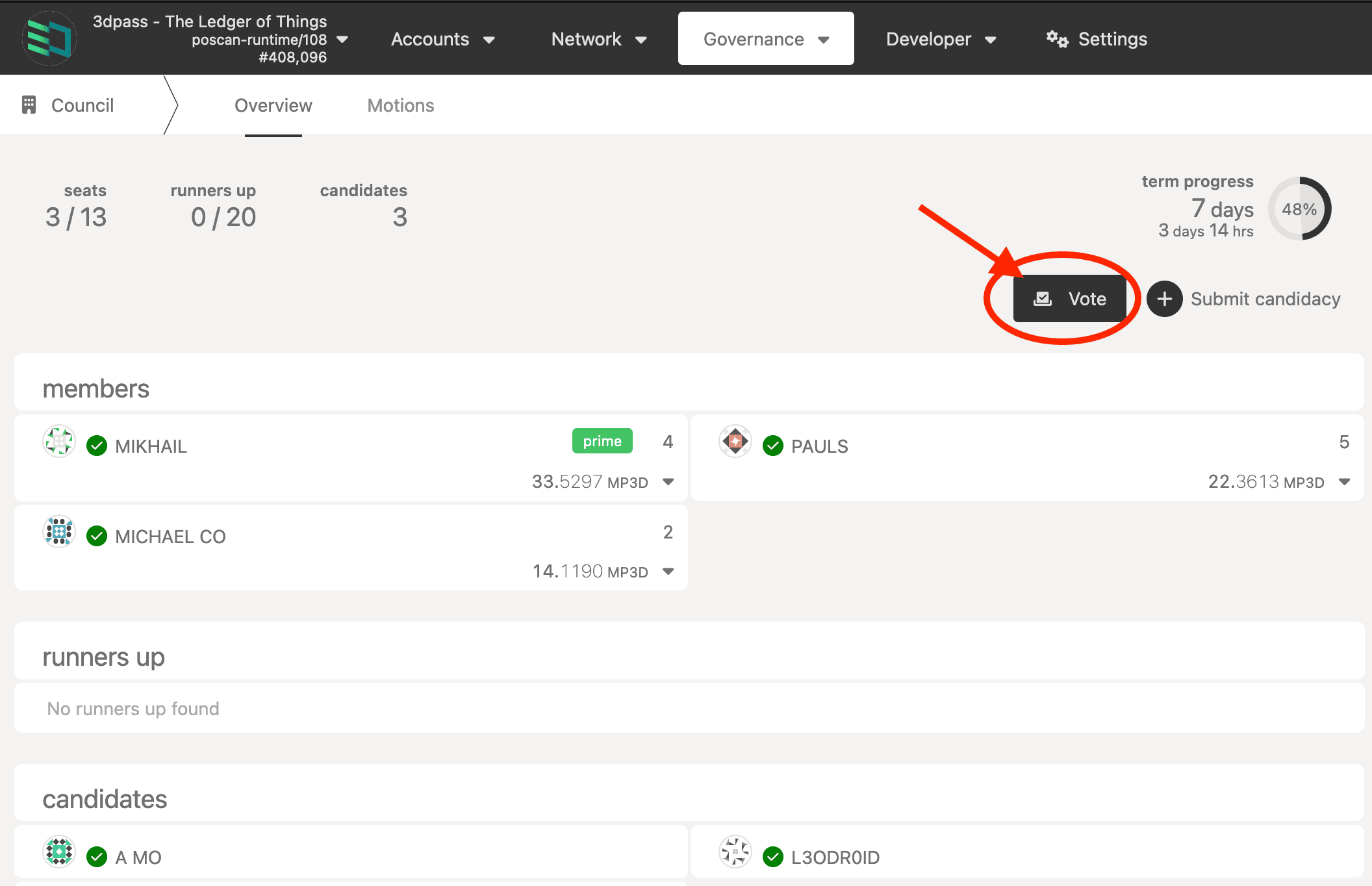Click MICHAEL CO's green verified checkmark

click(97, 537)
